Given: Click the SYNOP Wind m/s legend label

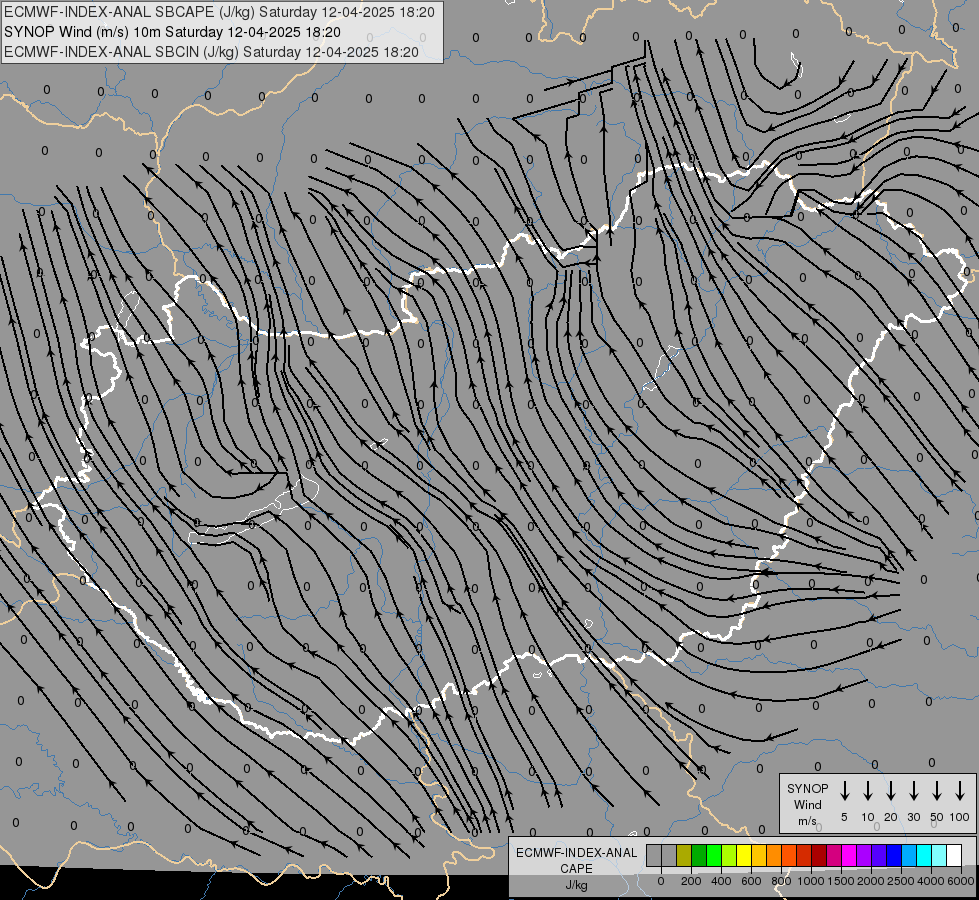Looking at the screenshot, I should pyautogui.click(x=807, y=804).
